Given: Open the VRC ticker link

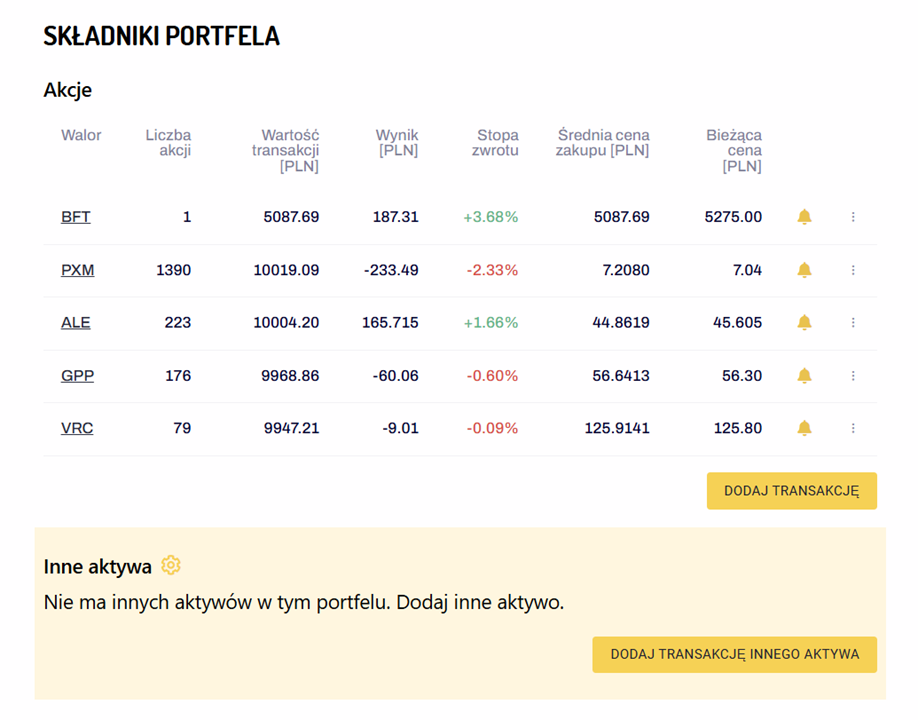Looking at the screenshot, I should 77,428.
